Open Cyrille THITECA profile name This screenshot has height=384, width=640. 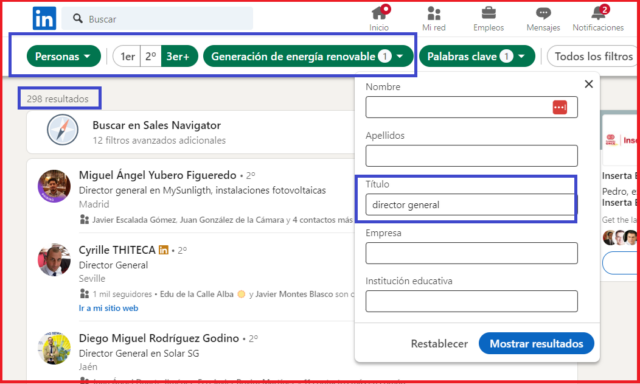point(117,250)
